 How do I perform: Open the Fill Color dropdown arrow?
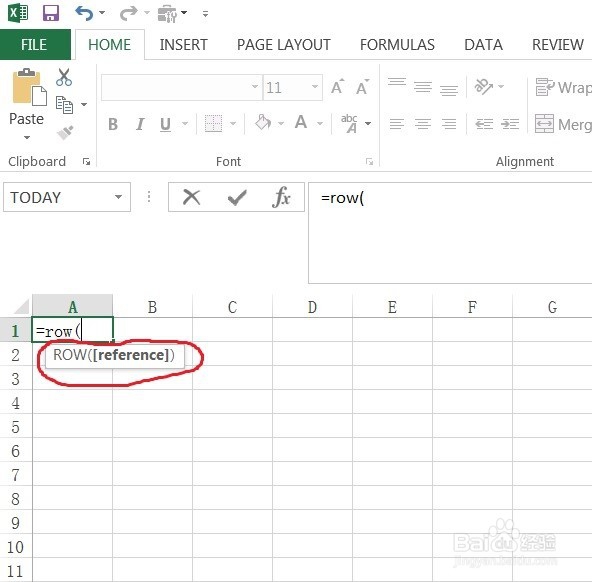[x=281, y=123]
